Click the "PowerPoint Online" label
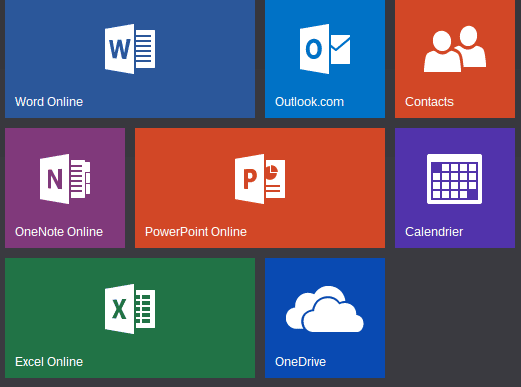This screenshot has width=521, height=387. pyautogui.click(x=196, y=232)
